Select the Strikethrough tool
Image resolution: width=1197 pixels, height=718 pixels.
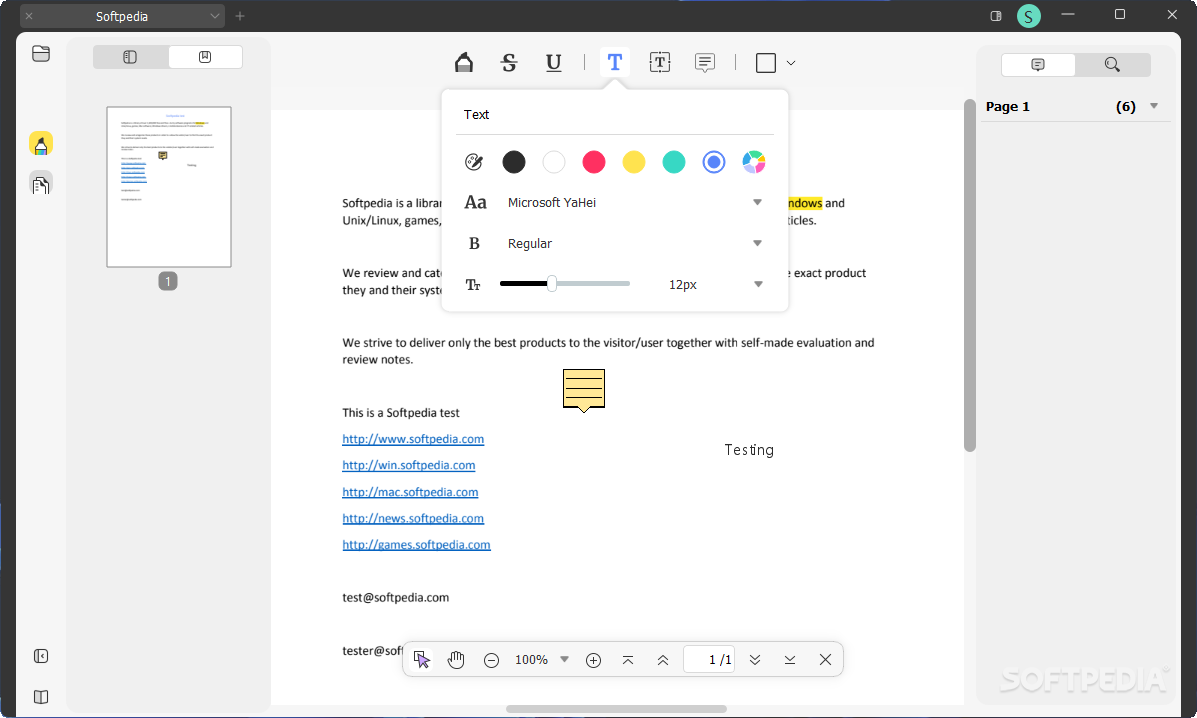[x=508, y=63]
